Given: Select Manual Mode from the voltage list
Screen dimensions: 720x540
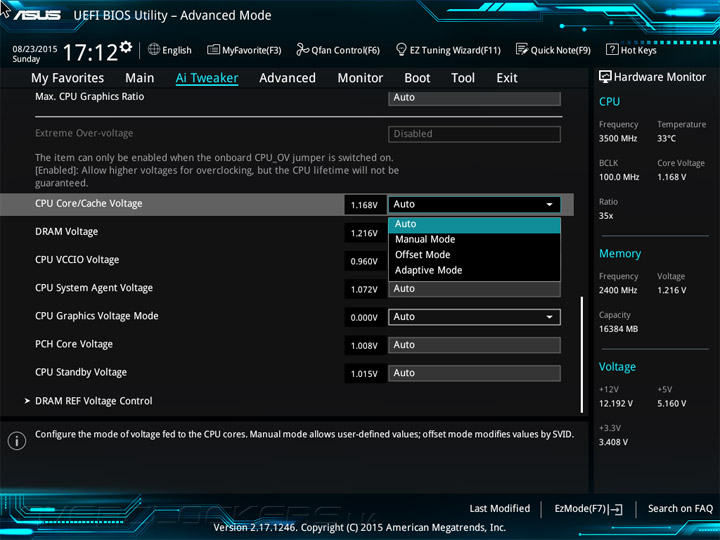Looking at the screenshot, I should pos(425,240).
